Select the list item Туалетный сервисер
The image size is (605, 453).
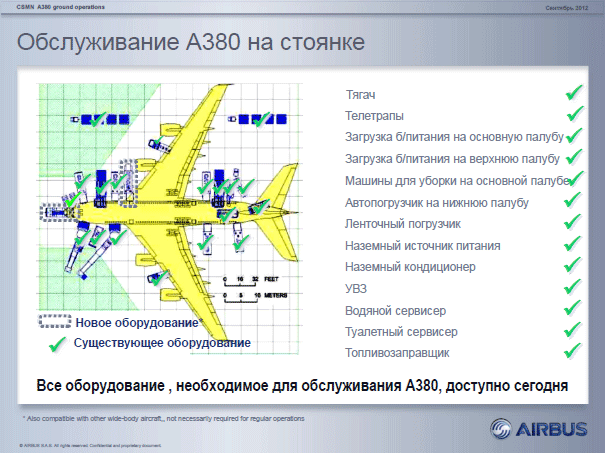click(x=401, y=332)
